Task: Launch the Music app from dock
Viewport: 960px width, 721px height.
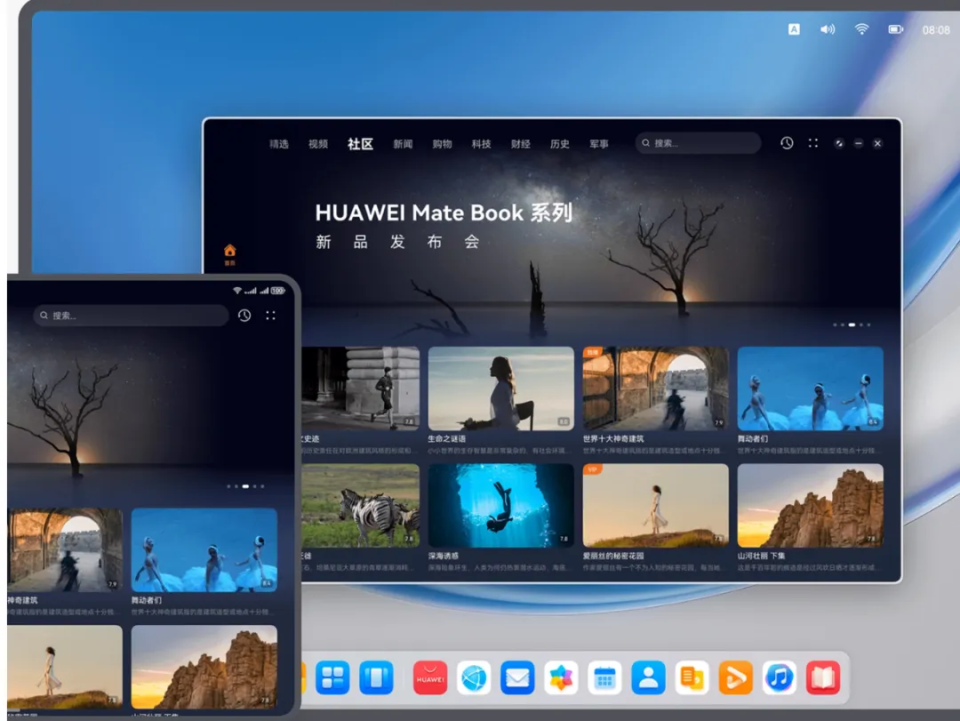Action: [x=779, y=678]
